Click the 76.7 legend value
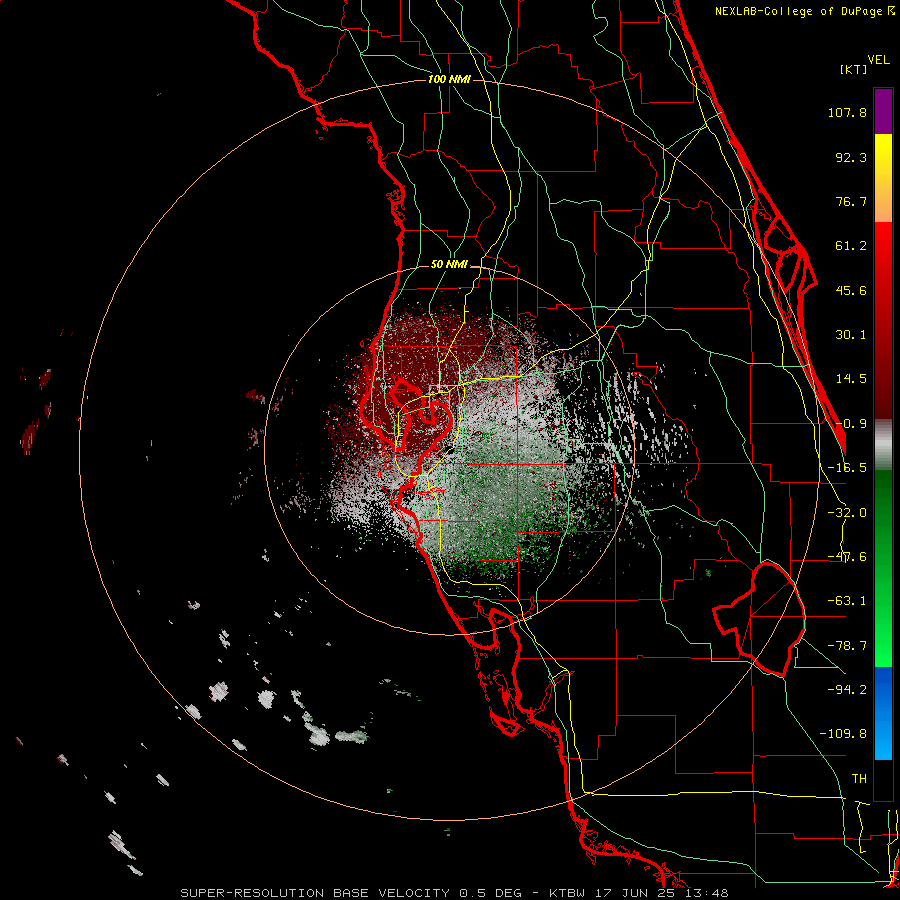The height and width of the screenshot is (900, 900). pos(851,201)
